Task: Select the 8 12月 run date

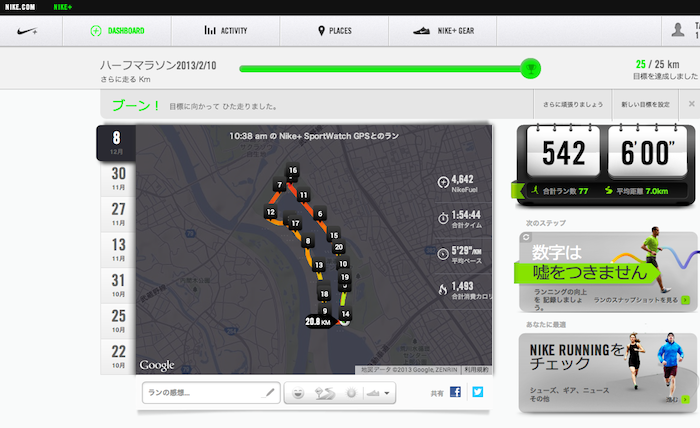Action: 116,143
